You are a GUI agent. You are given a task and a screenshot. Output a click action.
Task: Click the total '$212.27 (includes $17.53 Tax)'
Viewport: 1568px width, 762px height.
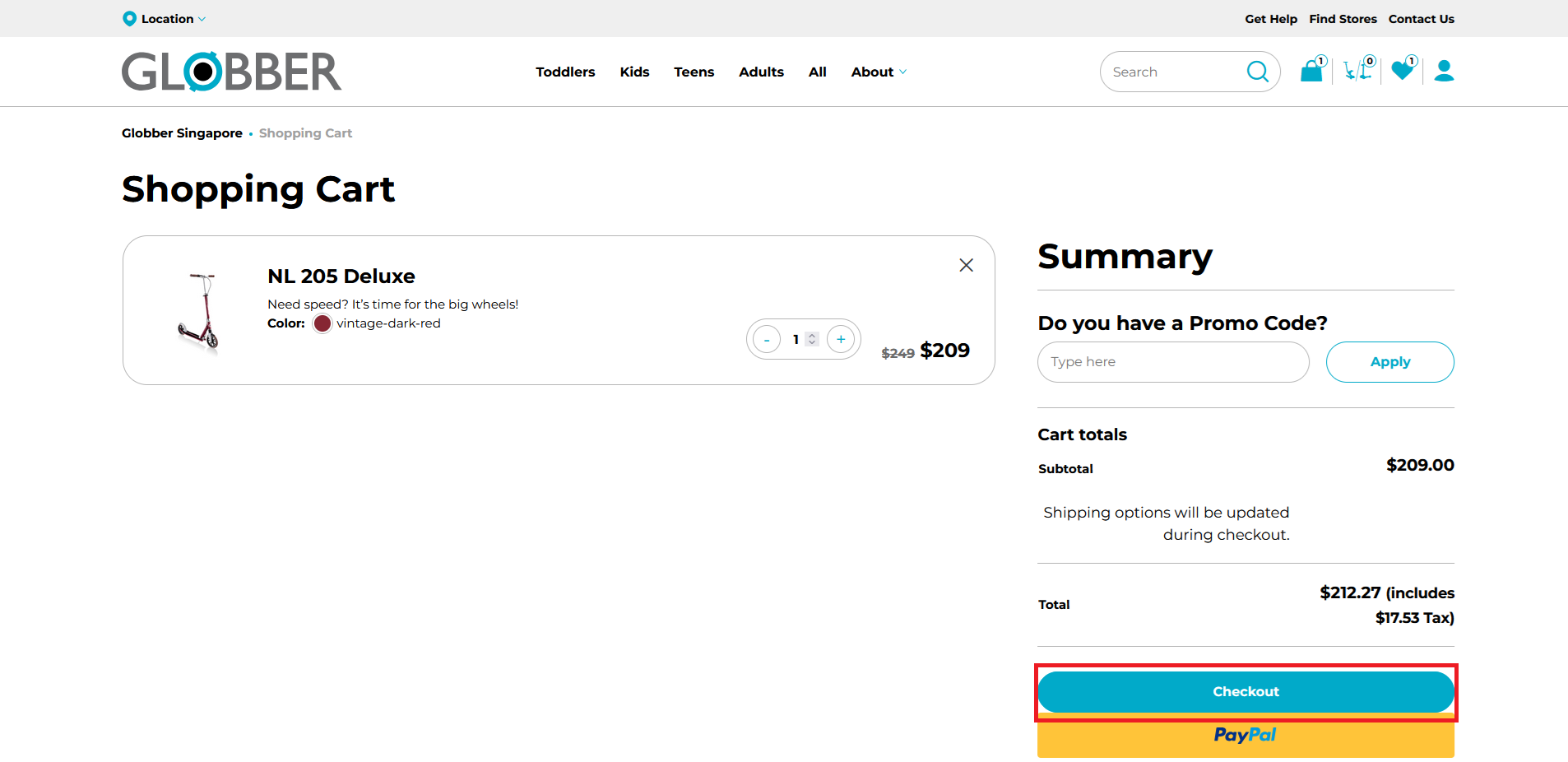tap(1387, 605)
